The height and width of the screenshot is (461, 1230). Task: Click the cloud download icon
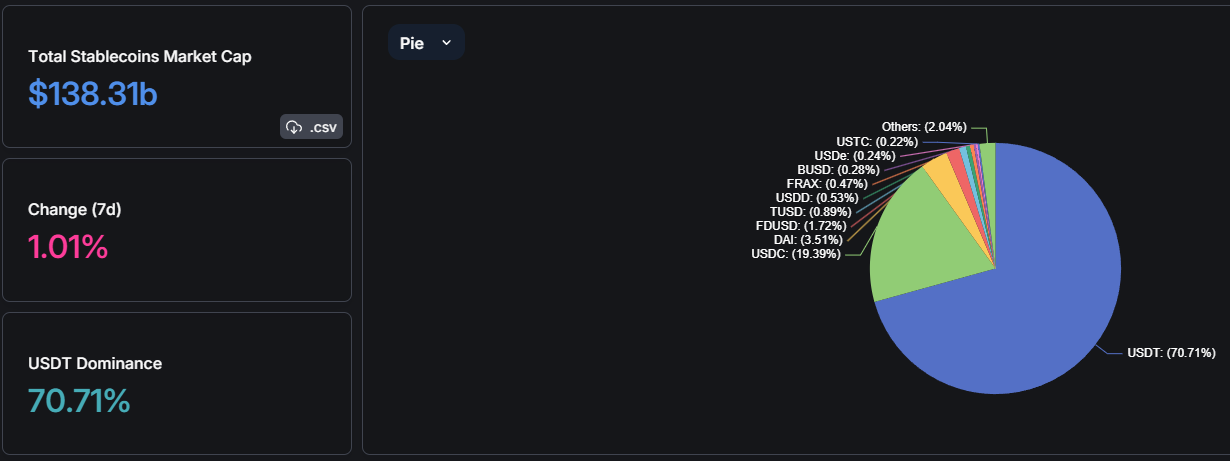click(294, 127)
